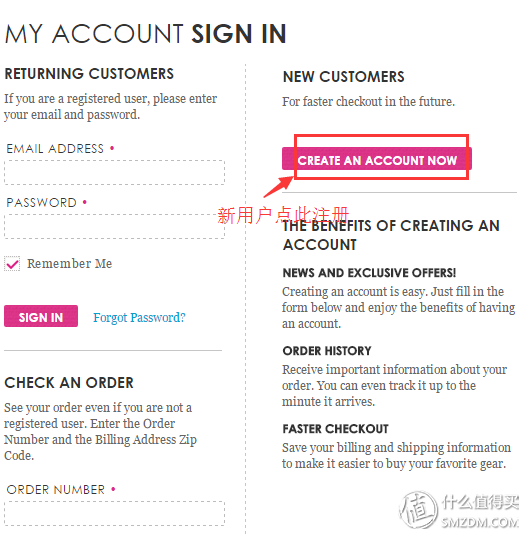Click the Faster Checkout subheading
Screen dimensions: 523x534
click(x=335, y=429)
